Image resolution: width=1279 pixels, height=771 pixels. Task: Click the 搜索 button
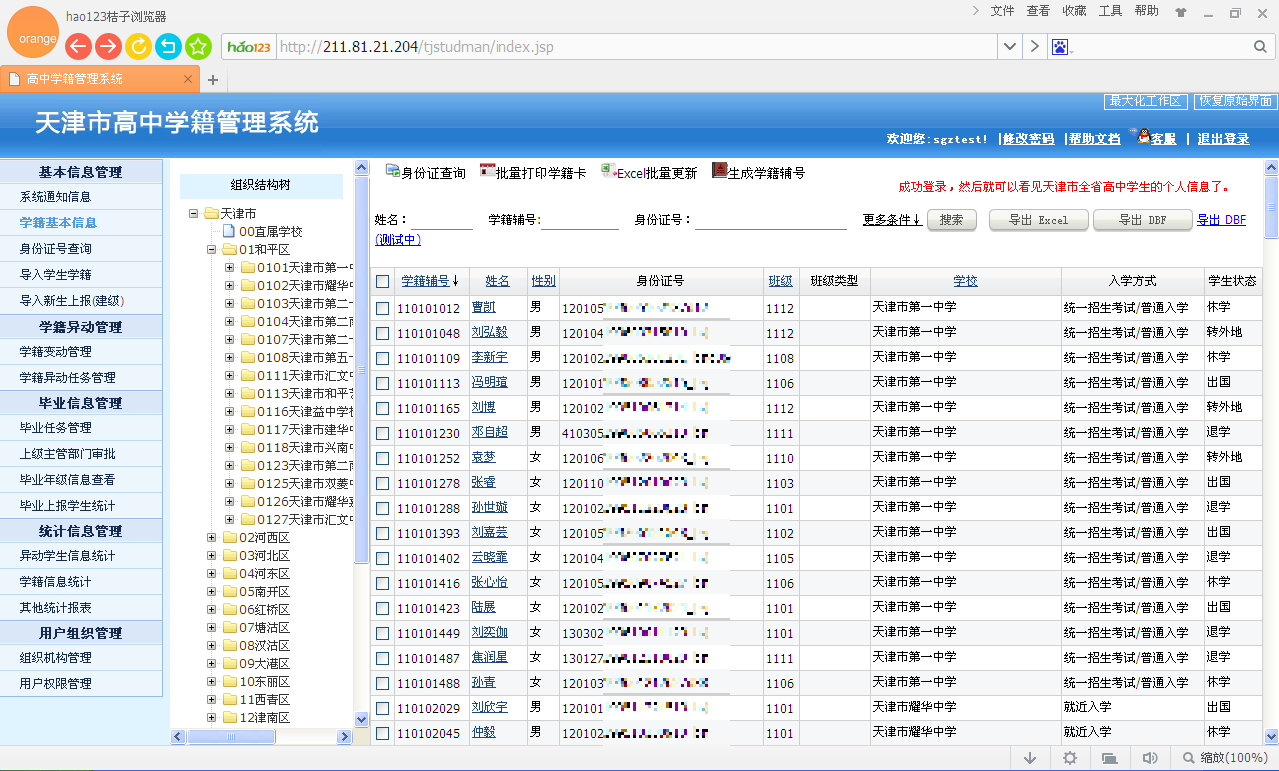click(952, 220)
